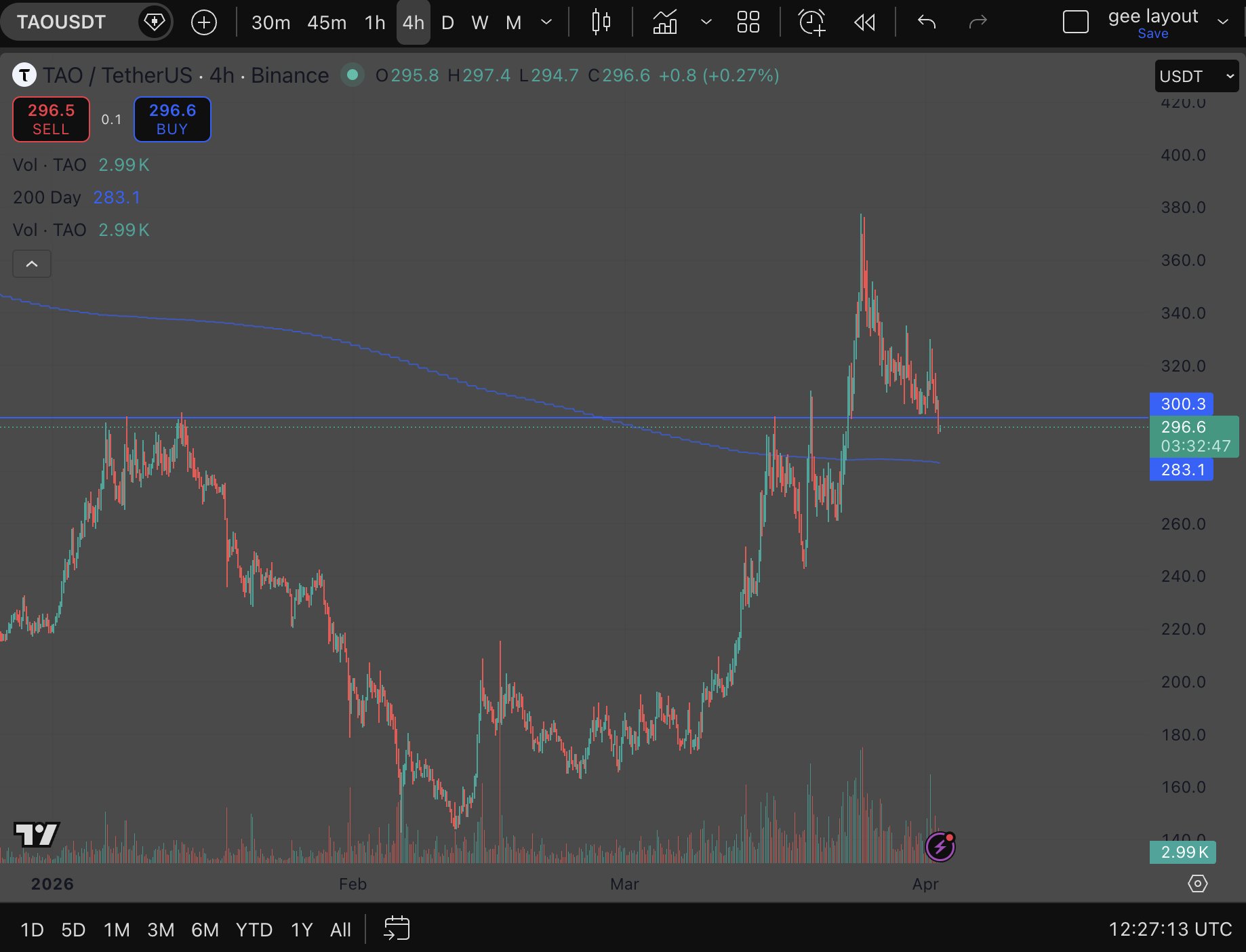Toggle fullscreen layout square checkbox
Image resolution: width=1246 pixels, height=952 pixels.
[1075, 22]
